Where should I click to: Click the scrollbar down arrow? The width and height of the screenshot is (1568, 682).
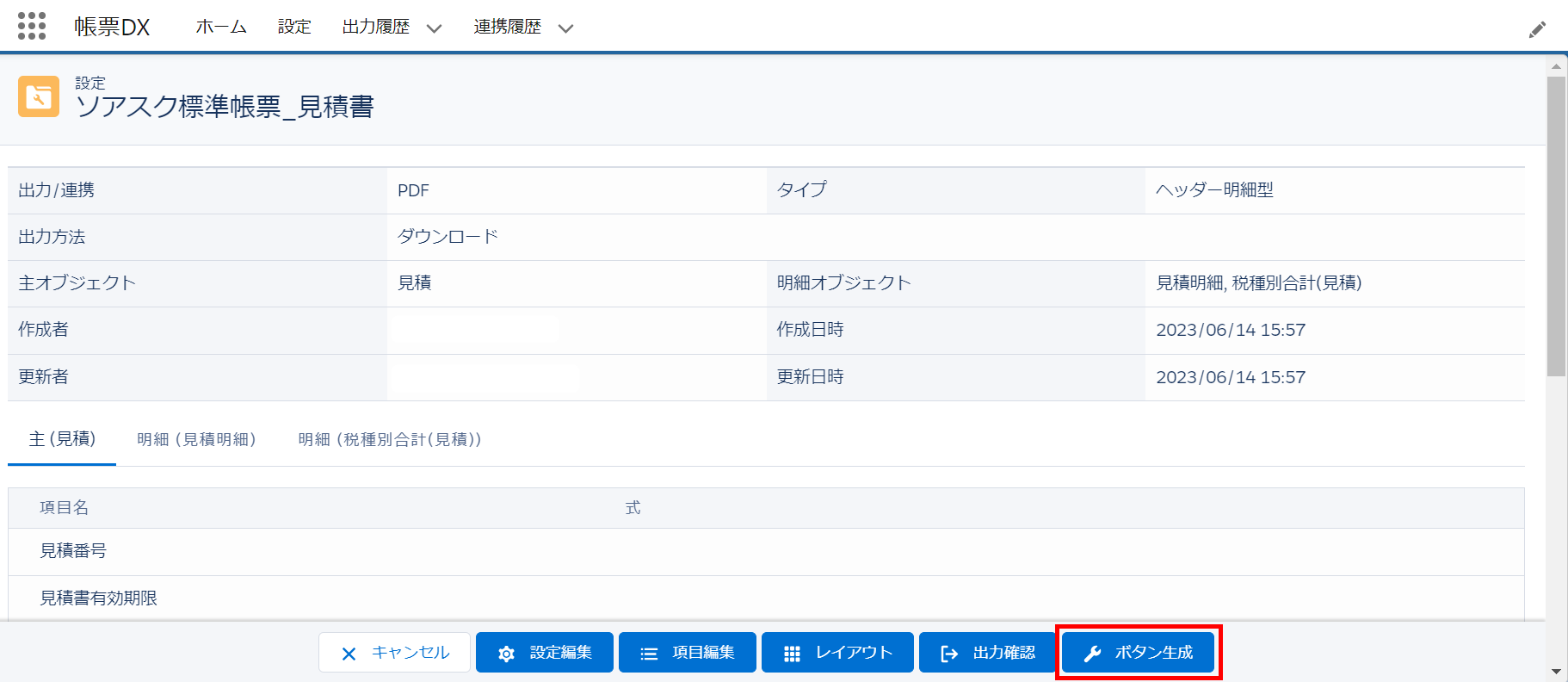pos(1556,671)
